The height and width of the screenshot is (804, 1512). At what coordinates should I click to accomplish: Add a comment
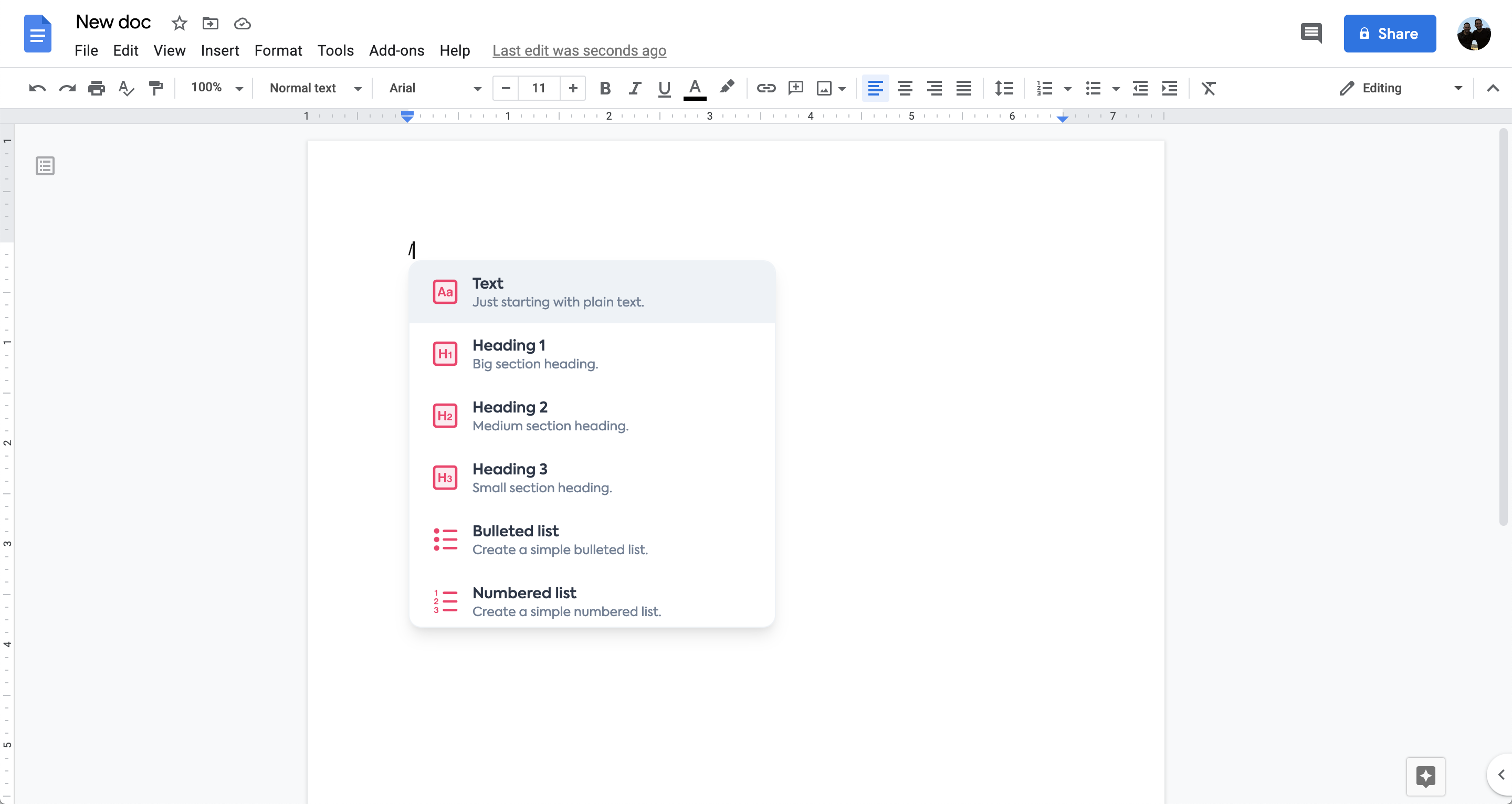[x=795, y=88]
